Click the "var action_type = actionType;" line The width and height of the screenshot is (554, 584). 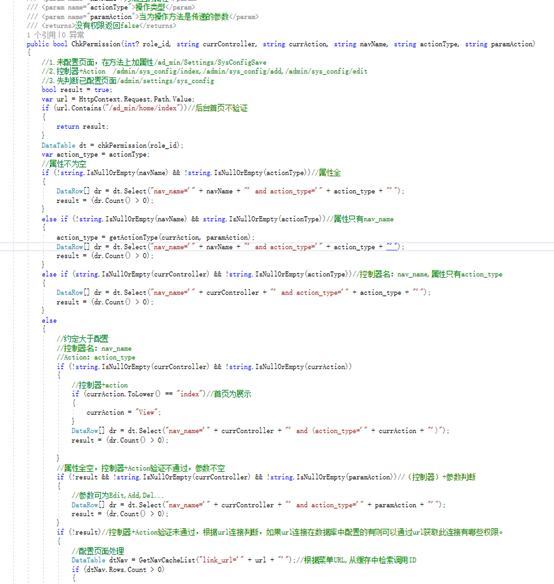click(95, 154)
